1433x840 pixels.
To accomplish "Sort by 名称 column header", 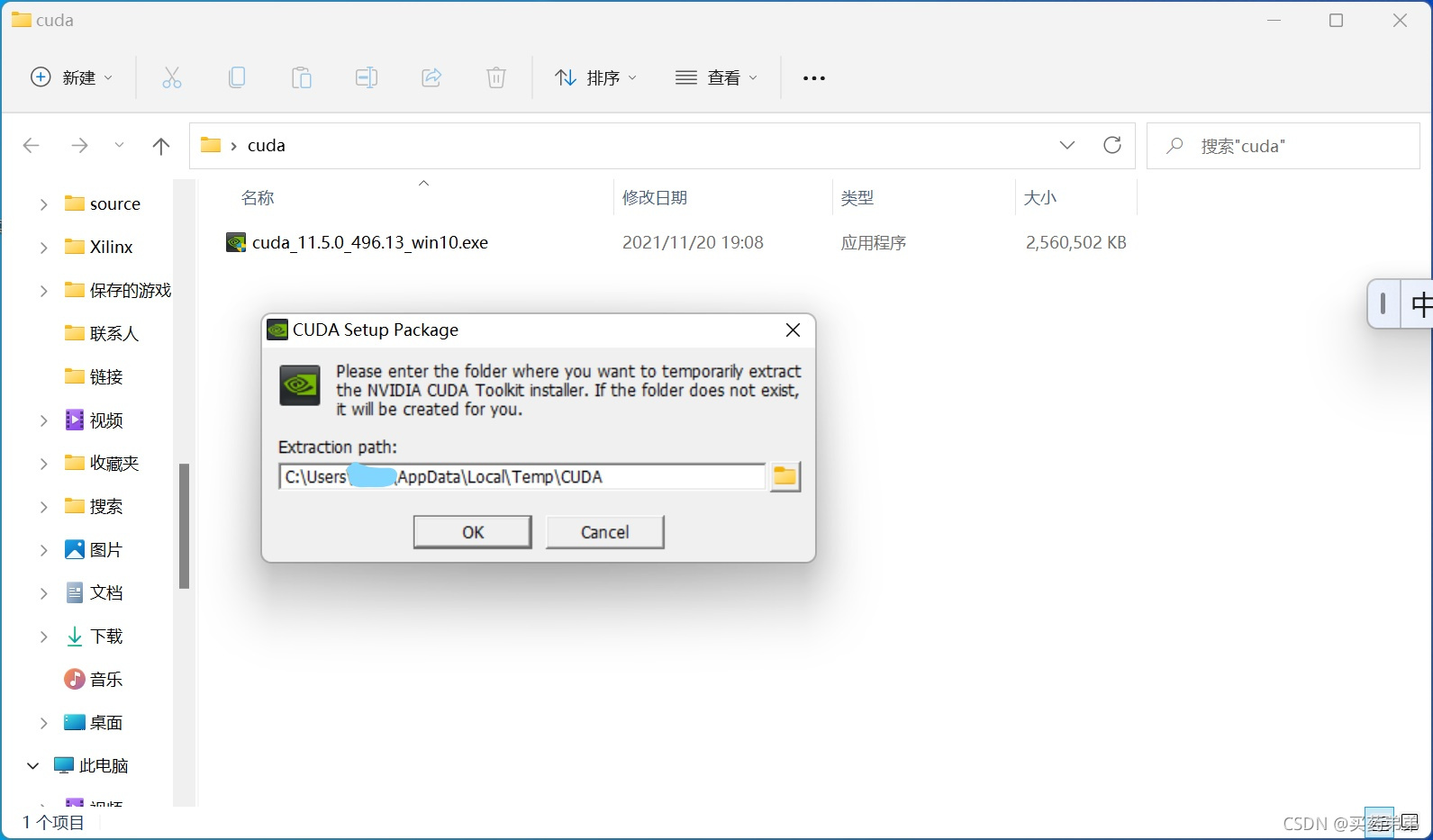I will pyautogui.click(x=258, y=198).
